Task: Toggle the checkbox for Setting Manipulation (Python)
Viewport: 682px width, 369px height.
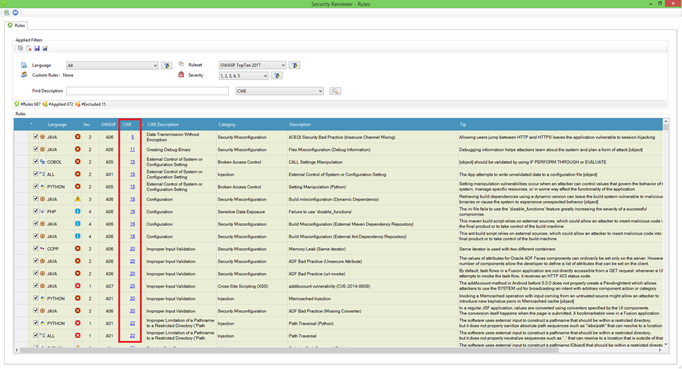Action: 36,186
